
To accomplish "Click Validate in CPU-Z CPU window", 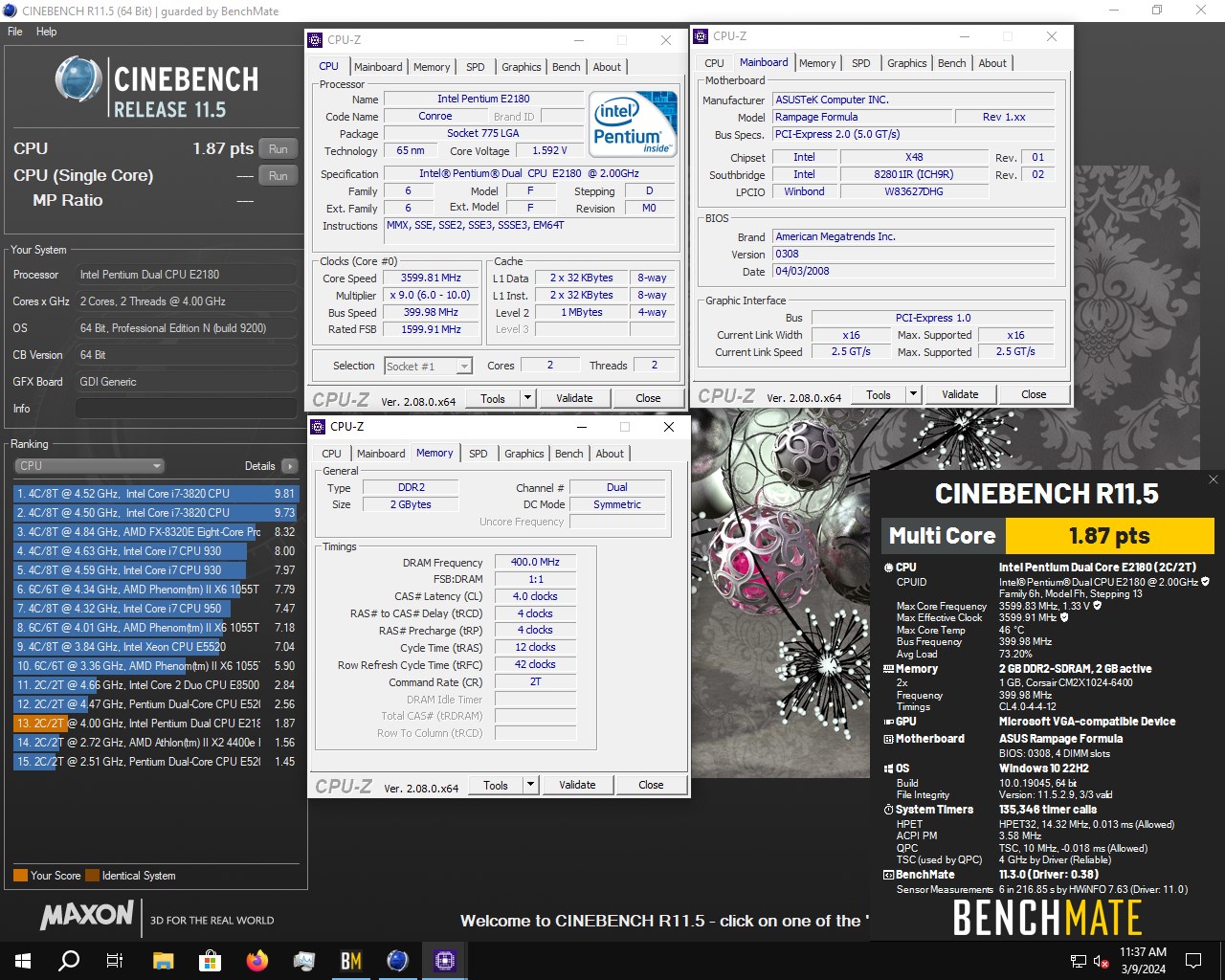I will [574, 398].
